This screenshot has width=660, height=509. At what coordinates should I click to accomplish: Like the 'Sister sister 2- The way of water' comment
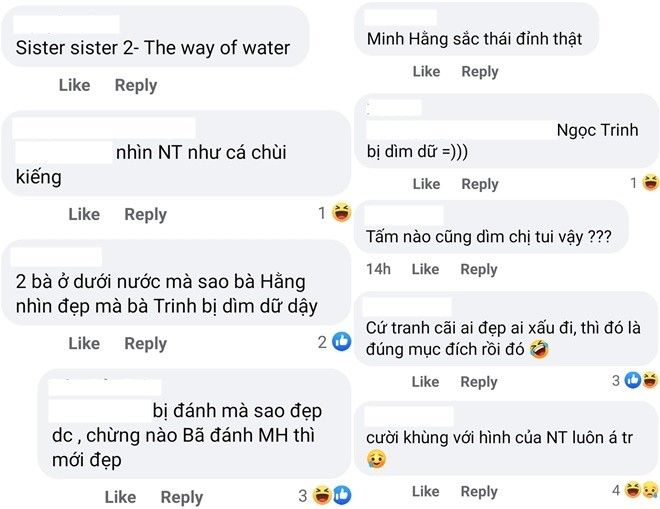pos(74,85)
